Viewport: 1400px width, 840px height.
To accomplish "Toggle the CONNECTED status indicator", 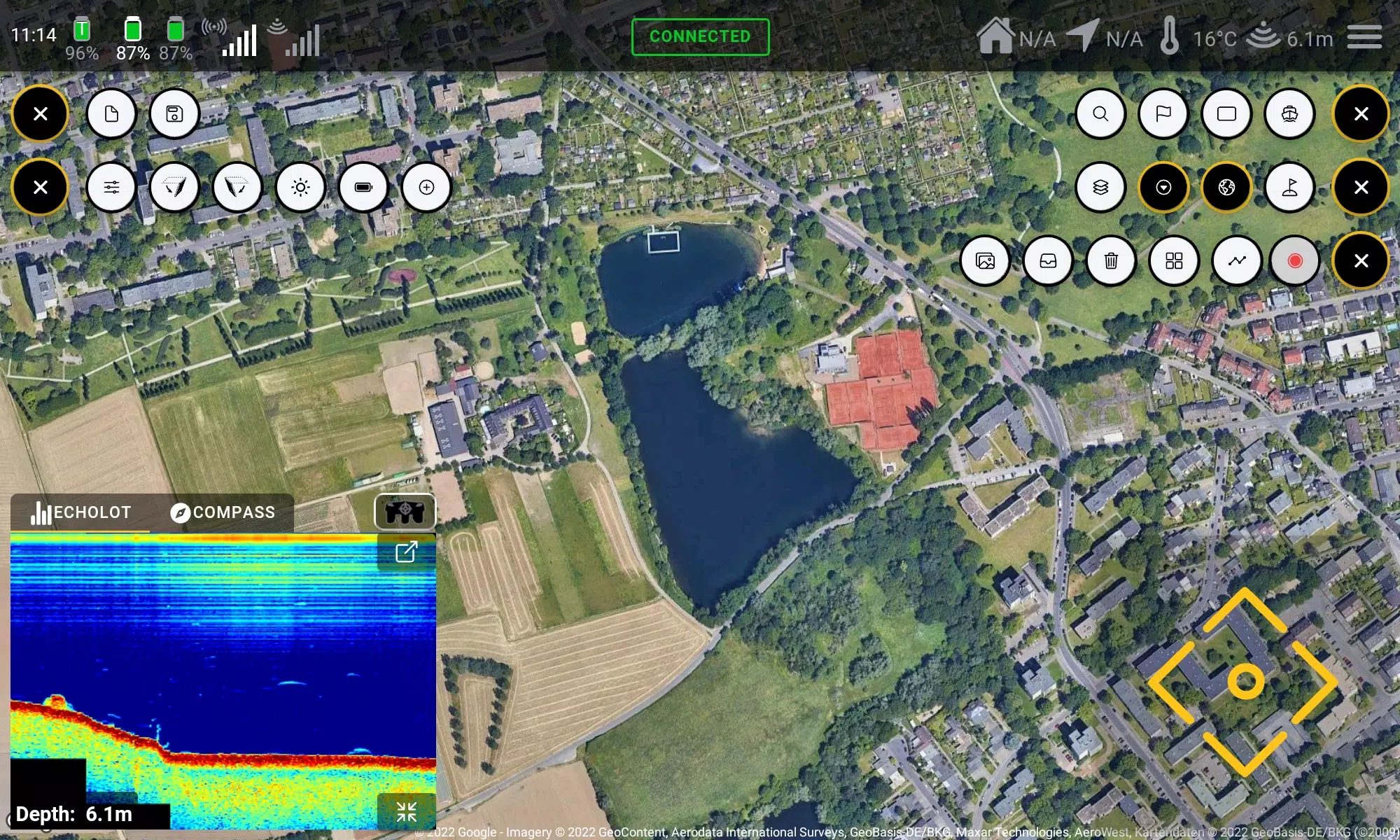I will 700,36.
